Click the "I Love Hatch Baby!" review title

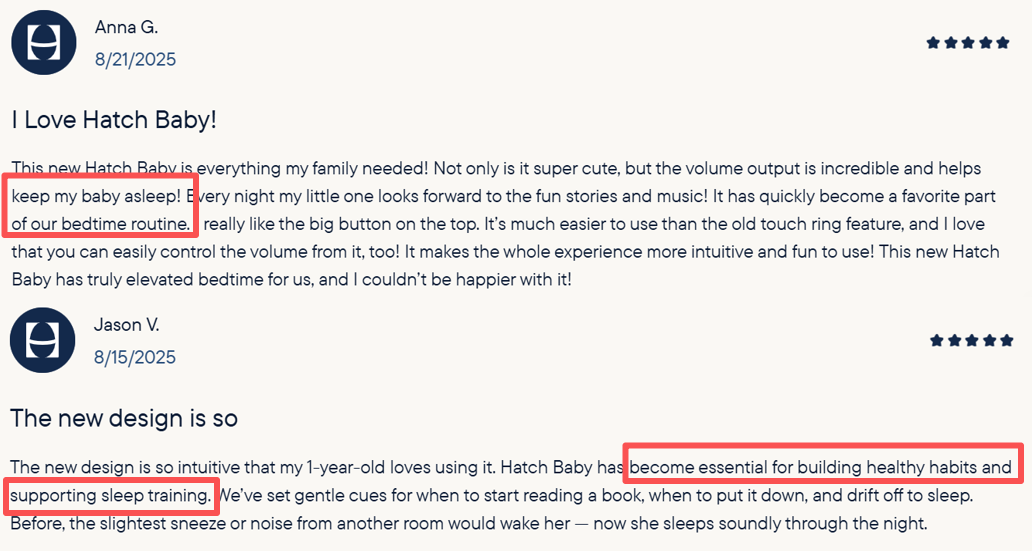114,120
